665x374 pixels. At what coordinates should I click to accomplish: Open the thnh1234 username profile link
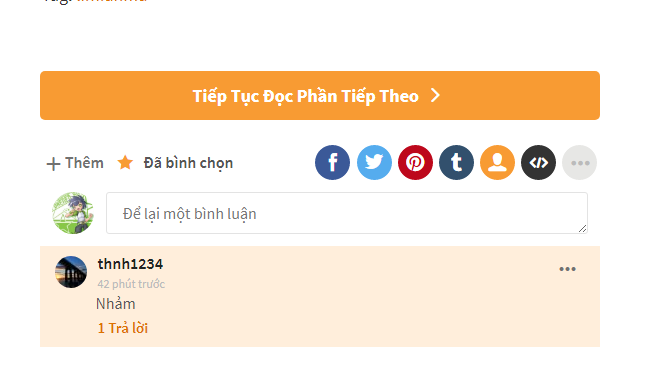click(x=130, y=264)
